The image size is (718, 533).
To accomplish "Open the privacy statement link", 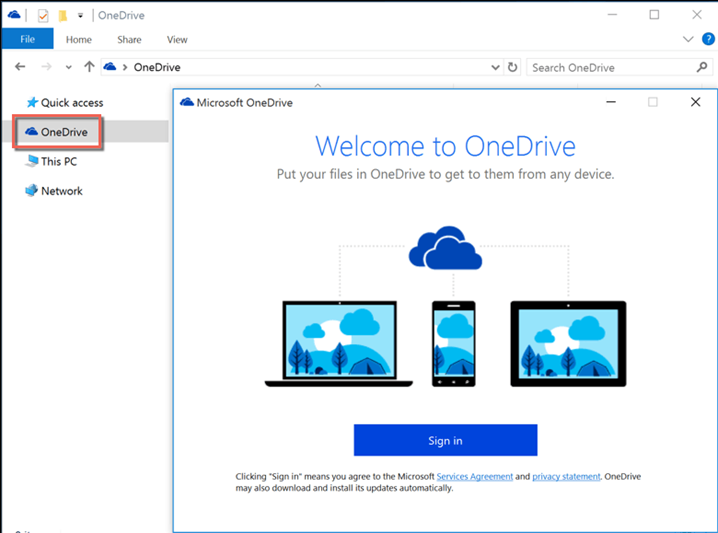I will point(566,477).
